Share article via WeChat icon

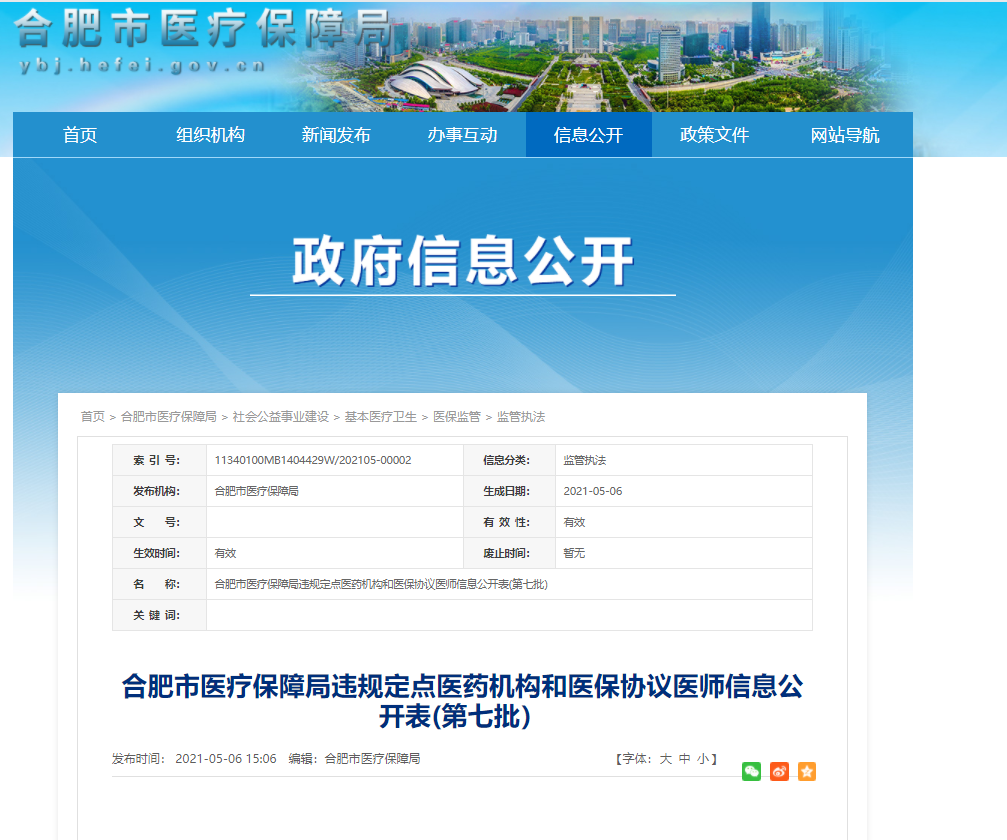tap(751, 771)
